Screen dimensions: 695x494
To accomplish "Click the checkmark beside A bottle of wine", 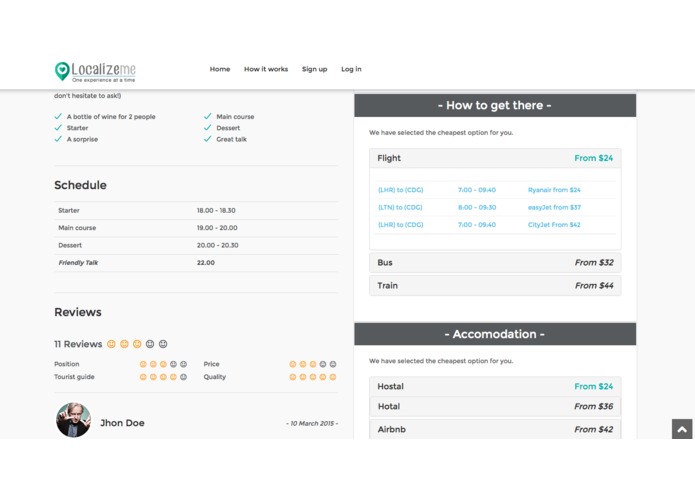I will [x=58, y=116].
